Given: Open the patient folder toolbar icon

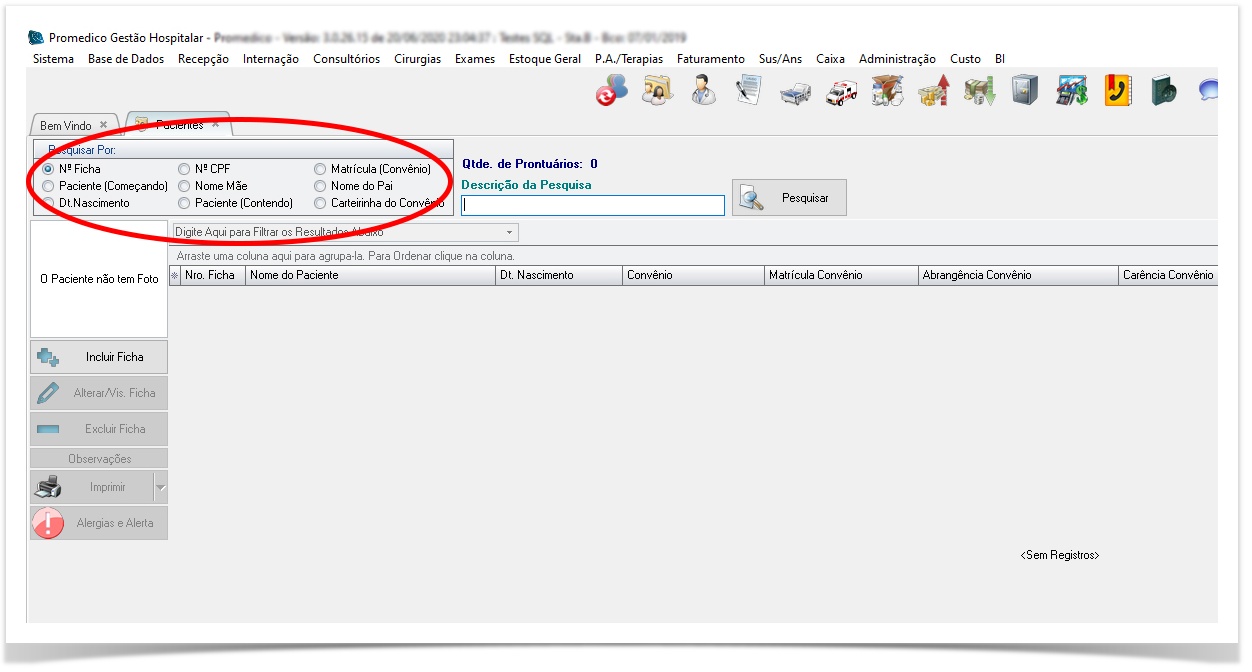Looking at the screenshot, I should [x=657, y=91].
